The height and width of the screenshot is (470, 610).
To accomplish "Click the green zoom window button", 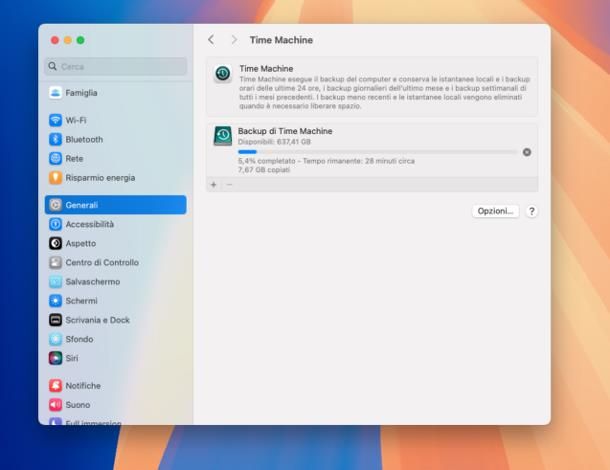I will point(81,40).
